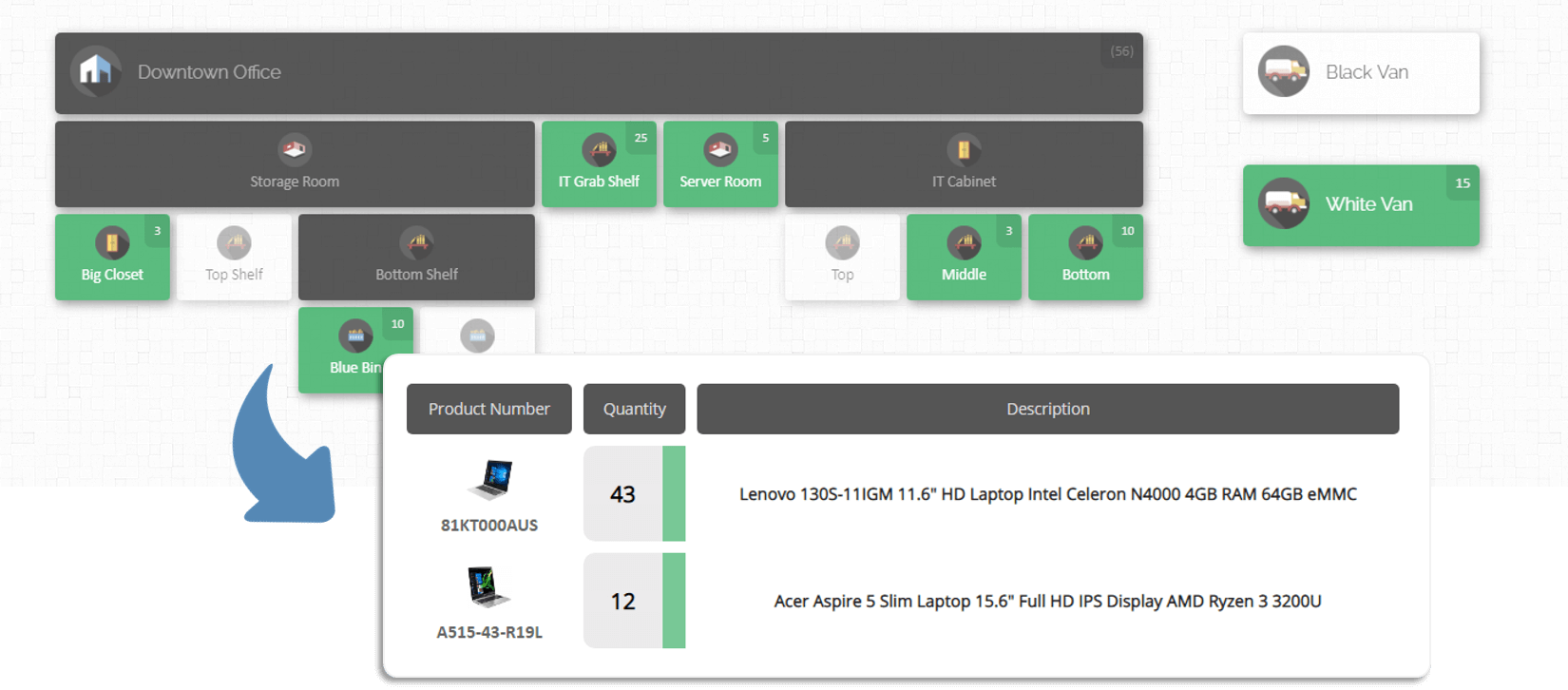
Task: Select the Bottom Shelf label
Action: point(416,275)
